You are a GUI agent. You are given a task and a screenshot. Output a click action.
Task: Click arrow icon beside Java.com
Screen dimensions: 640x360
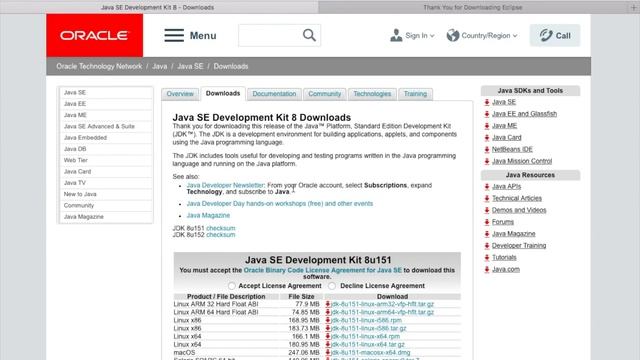click(487, 270)
